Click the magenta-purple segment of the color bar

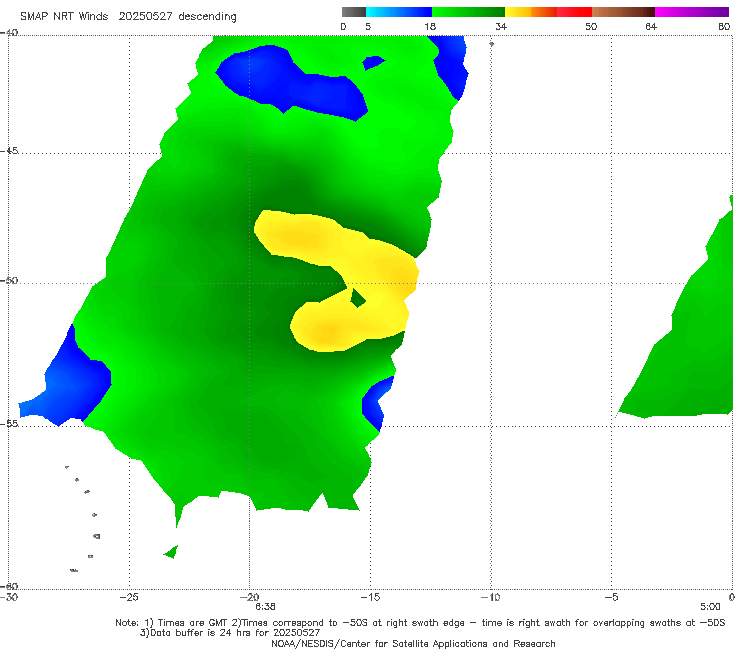pos(692,12)
